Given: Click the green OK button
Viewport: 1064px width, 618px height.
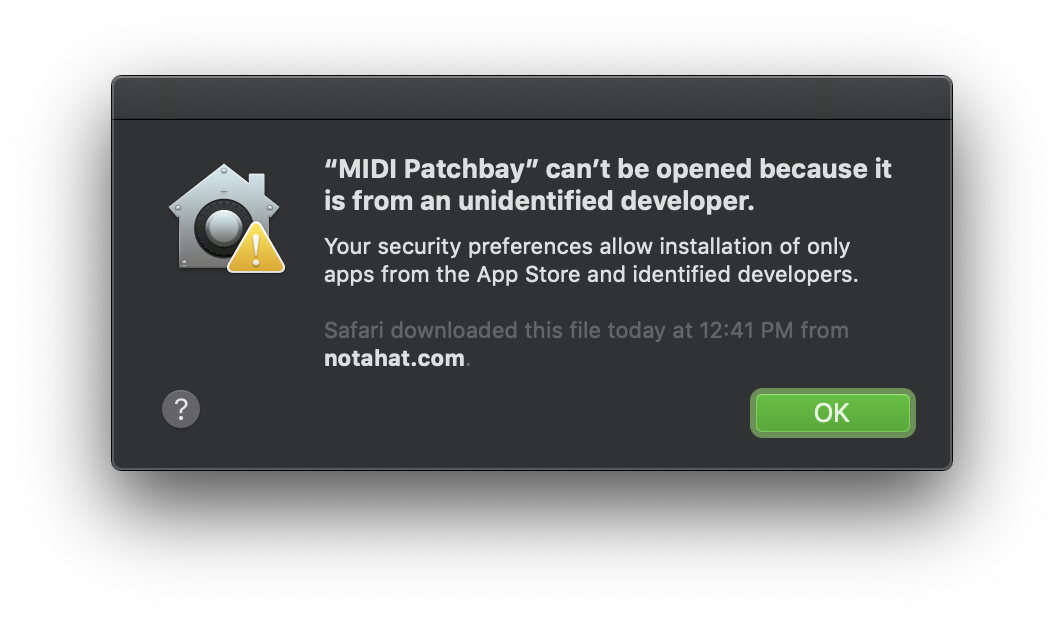Looking at the screenshot, I should (x=833, y=412).
